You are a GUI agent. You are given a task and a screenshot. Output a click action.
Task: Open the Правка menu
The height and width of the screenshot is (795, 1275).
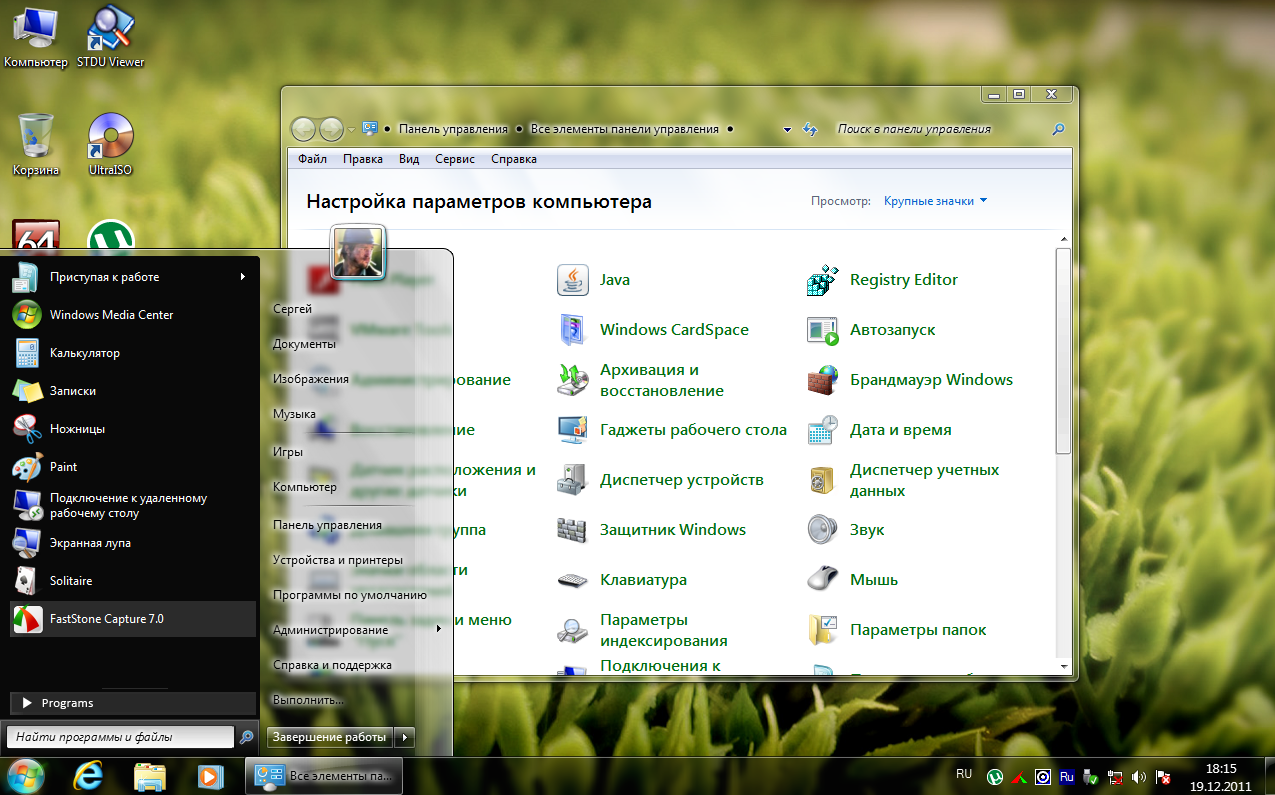362,159
